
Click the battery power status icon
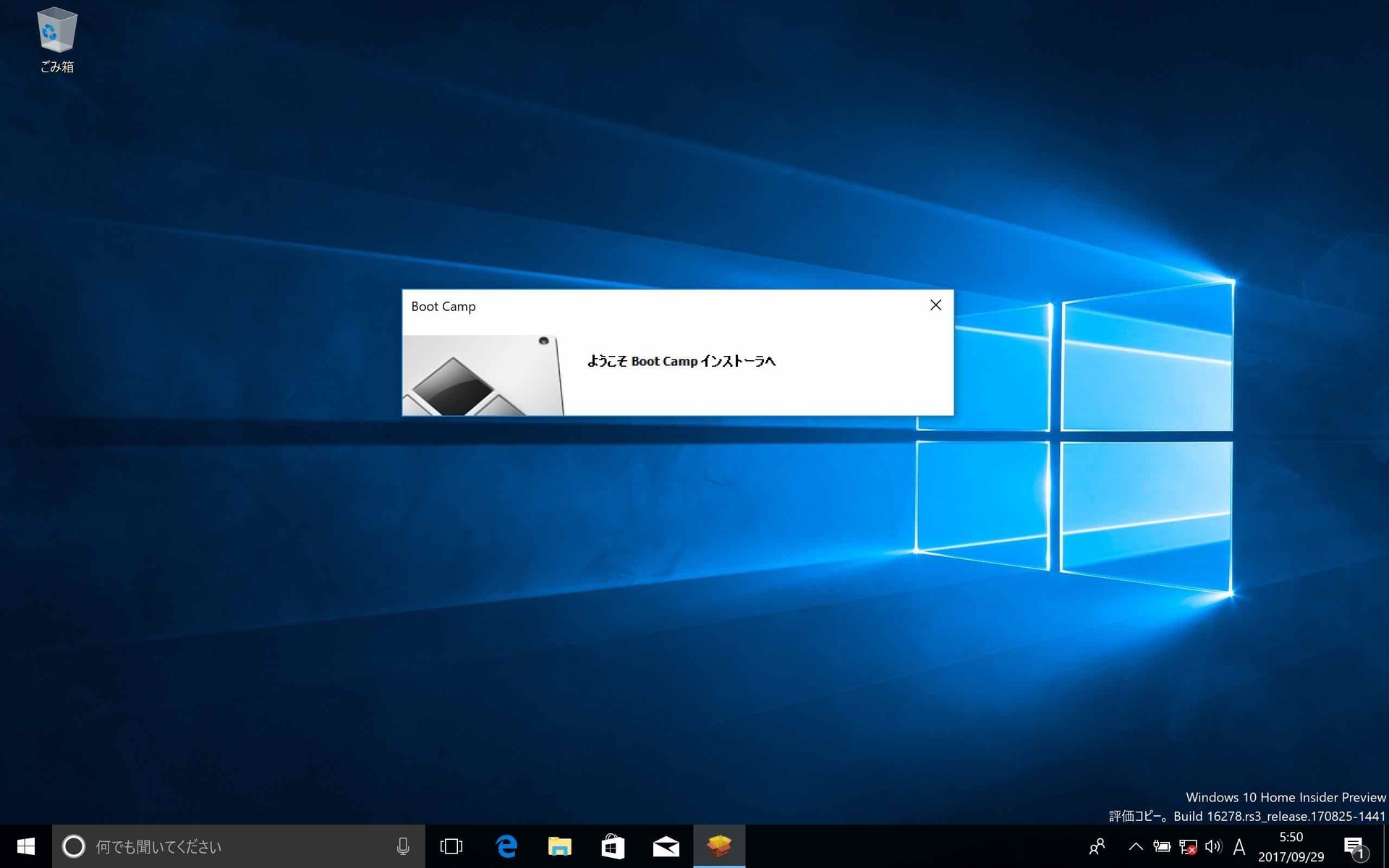1162,846
